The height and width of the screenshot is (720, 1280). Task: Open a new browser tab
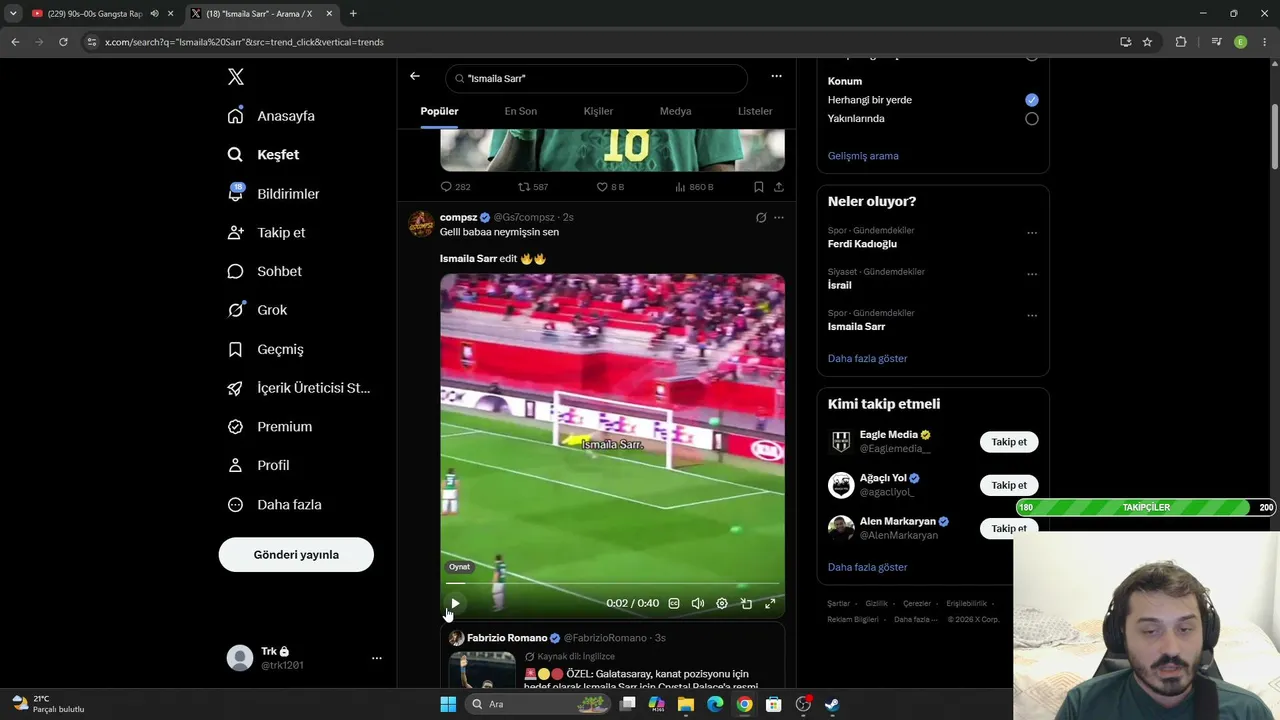click(353, 14)
